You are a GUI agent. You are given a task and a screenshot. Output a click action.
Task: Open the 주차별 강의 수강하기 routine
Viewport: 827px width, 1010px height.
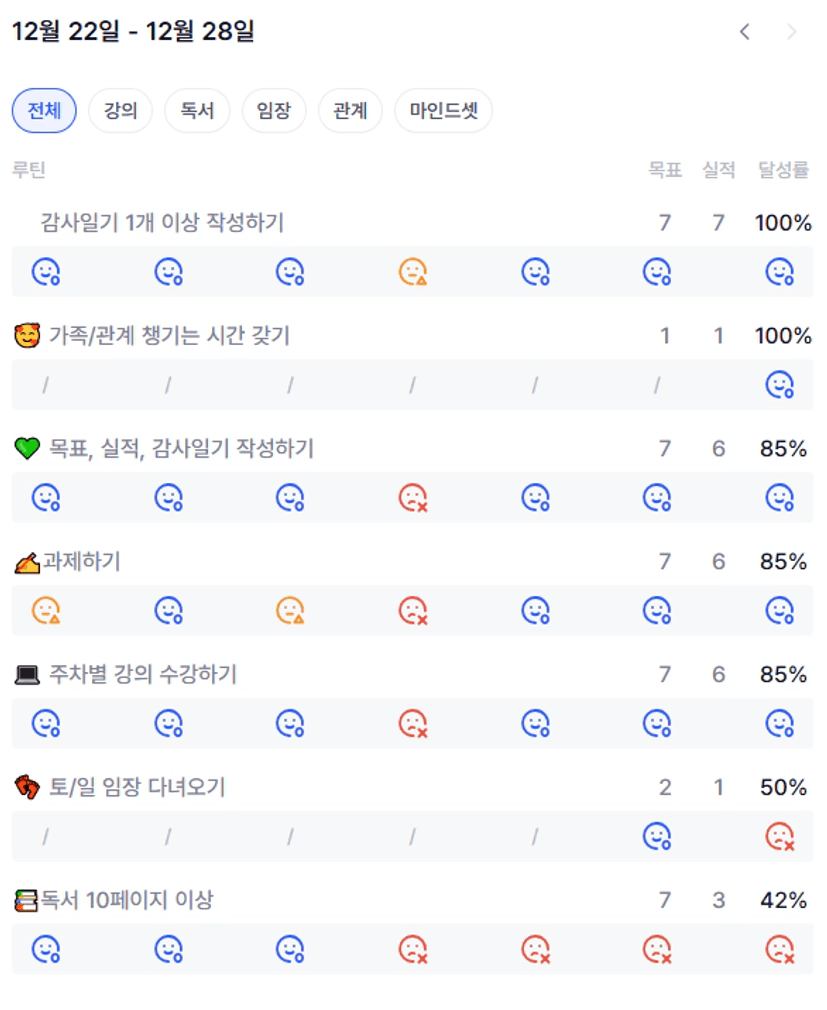tap(142, 675)
